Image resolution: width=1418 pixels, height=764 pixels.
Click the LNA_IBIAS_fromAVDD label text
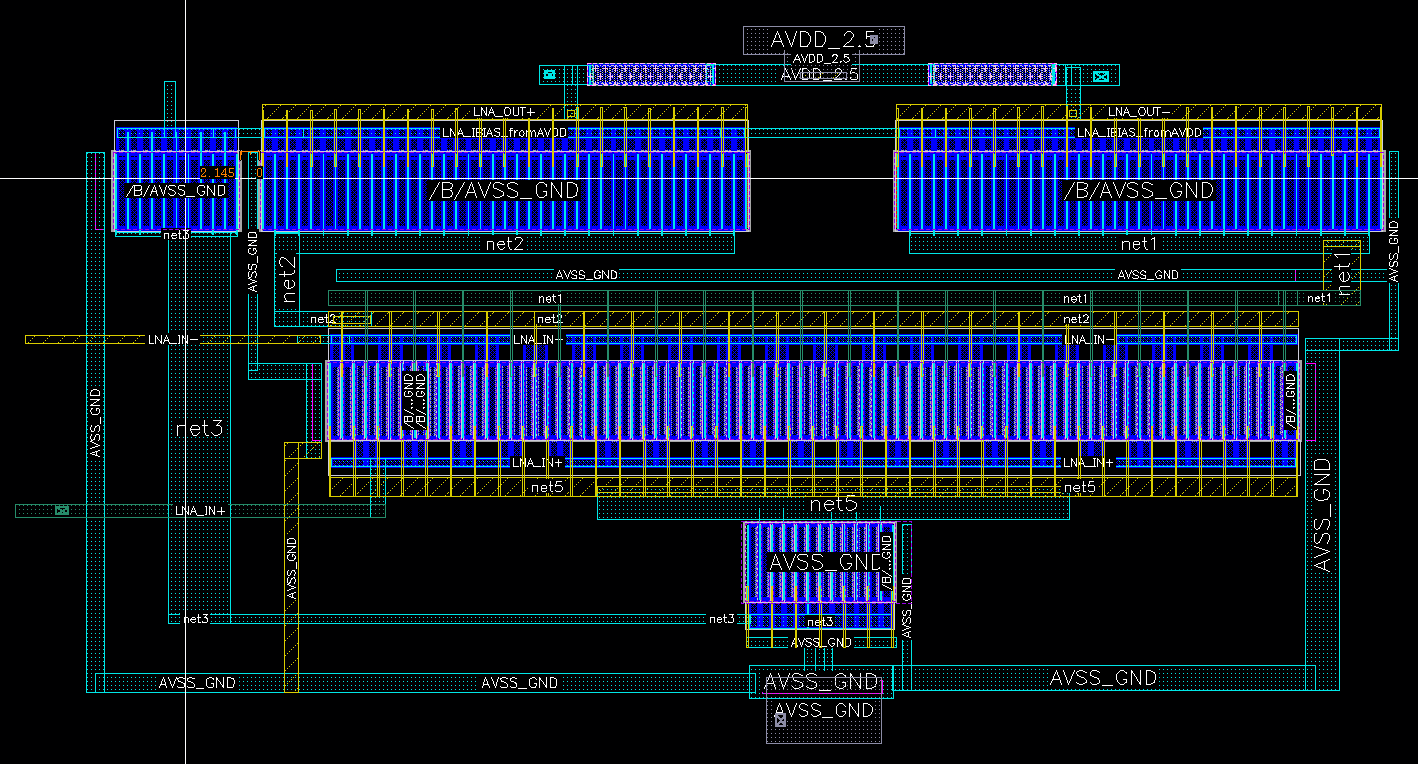[x=505, y=130]
